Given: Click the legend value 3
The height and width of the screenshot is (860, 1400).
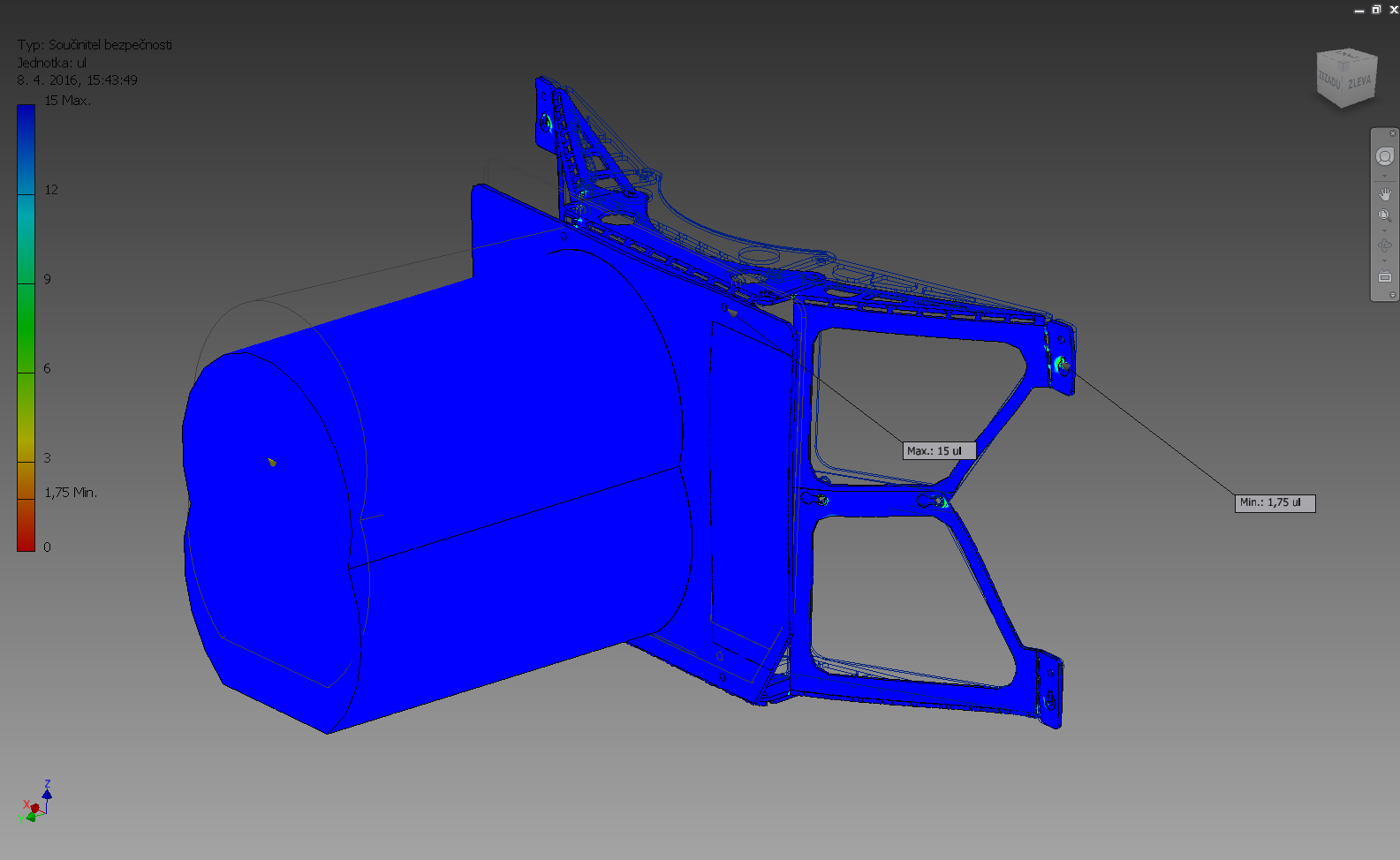Looking at the screenshot, I should [x=48, y=457].
